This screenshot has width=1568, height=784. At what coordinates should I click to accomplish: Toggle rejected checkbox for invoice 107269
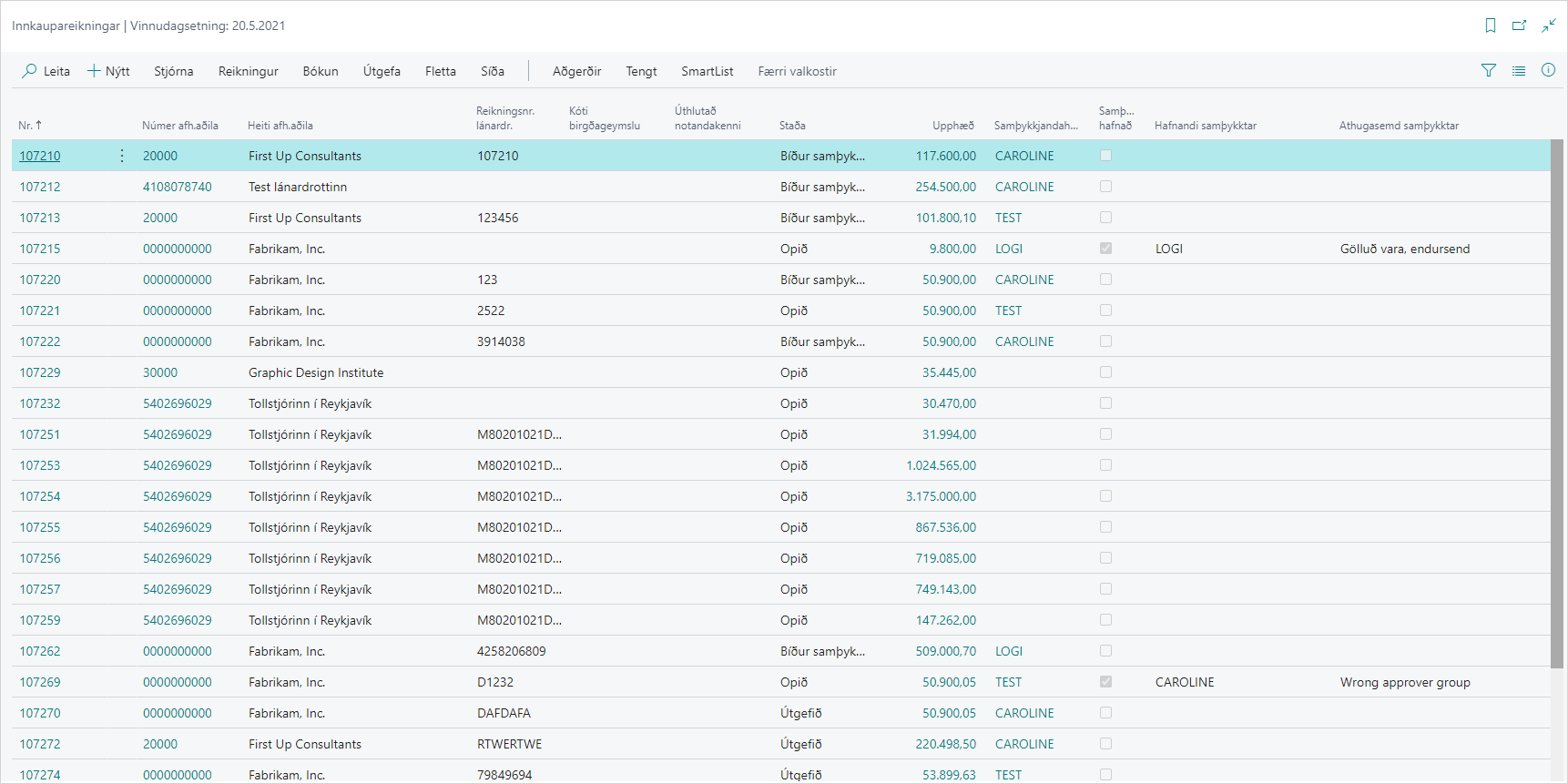(x=1105, y=682)
